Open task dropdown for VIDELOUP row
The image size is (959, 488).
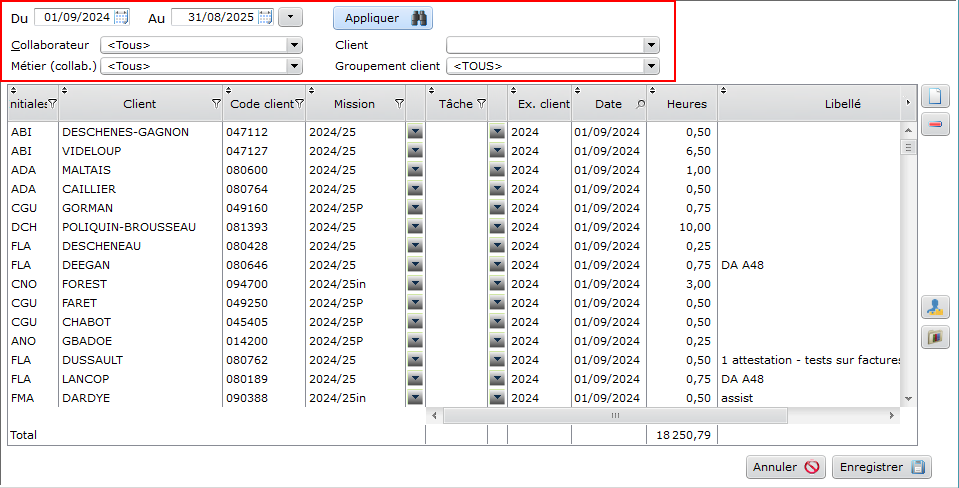(x=497, y=151)
